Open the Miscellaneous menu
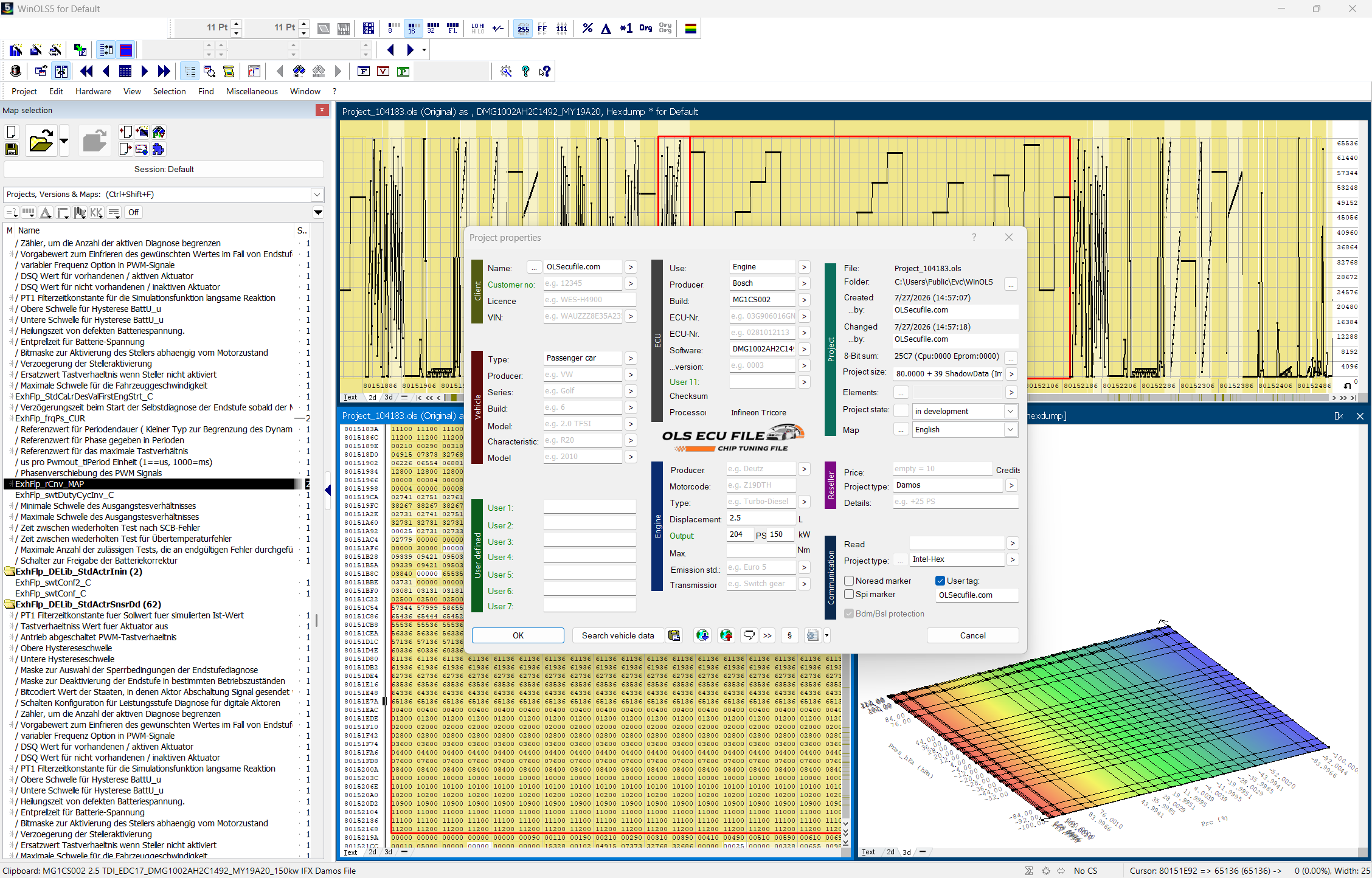The height and width of the screenshot is (878, 1372). tap(252, 91)
